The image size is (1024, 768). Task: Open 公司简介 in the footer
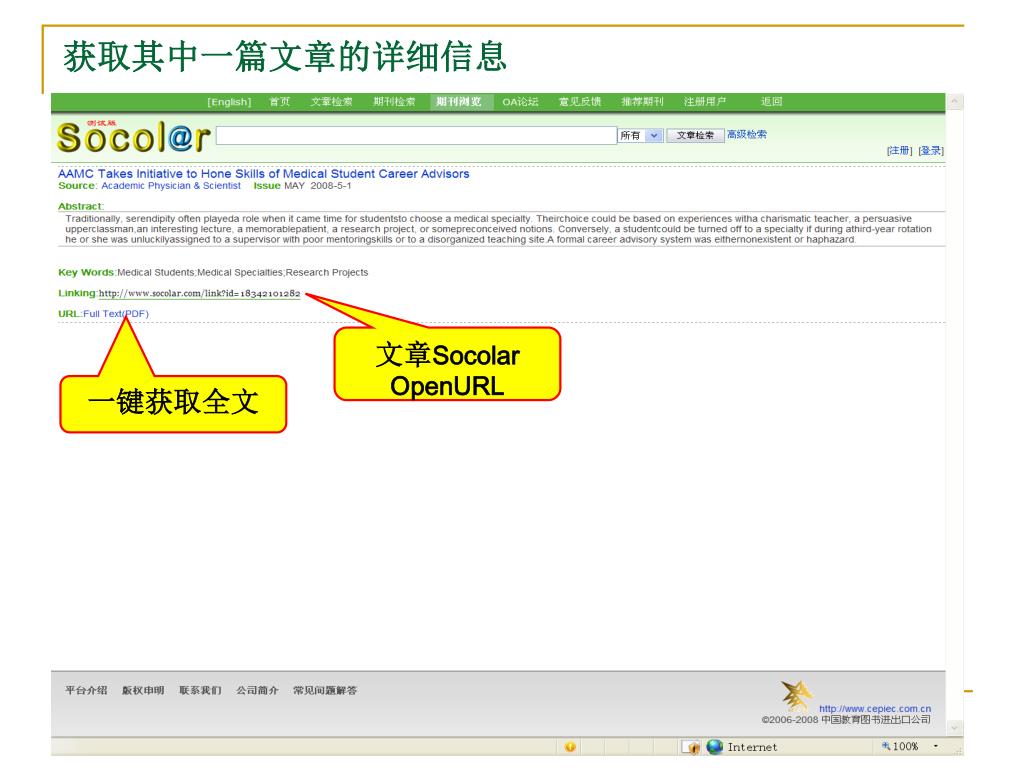click(257, 690)
